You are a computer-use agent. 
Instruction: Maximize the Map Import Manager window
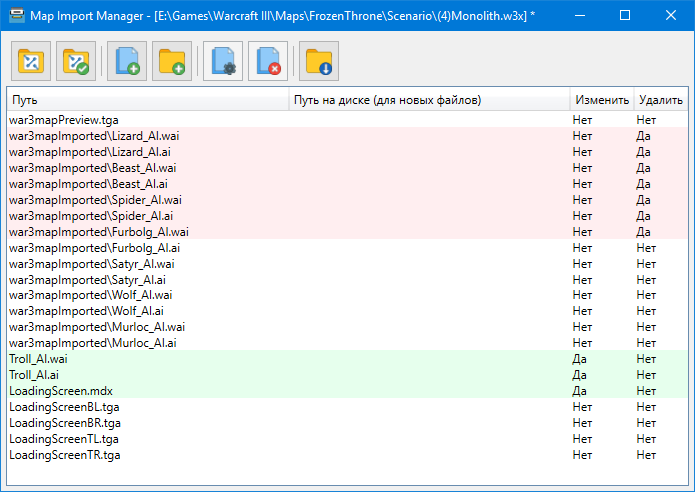point(625,16)
